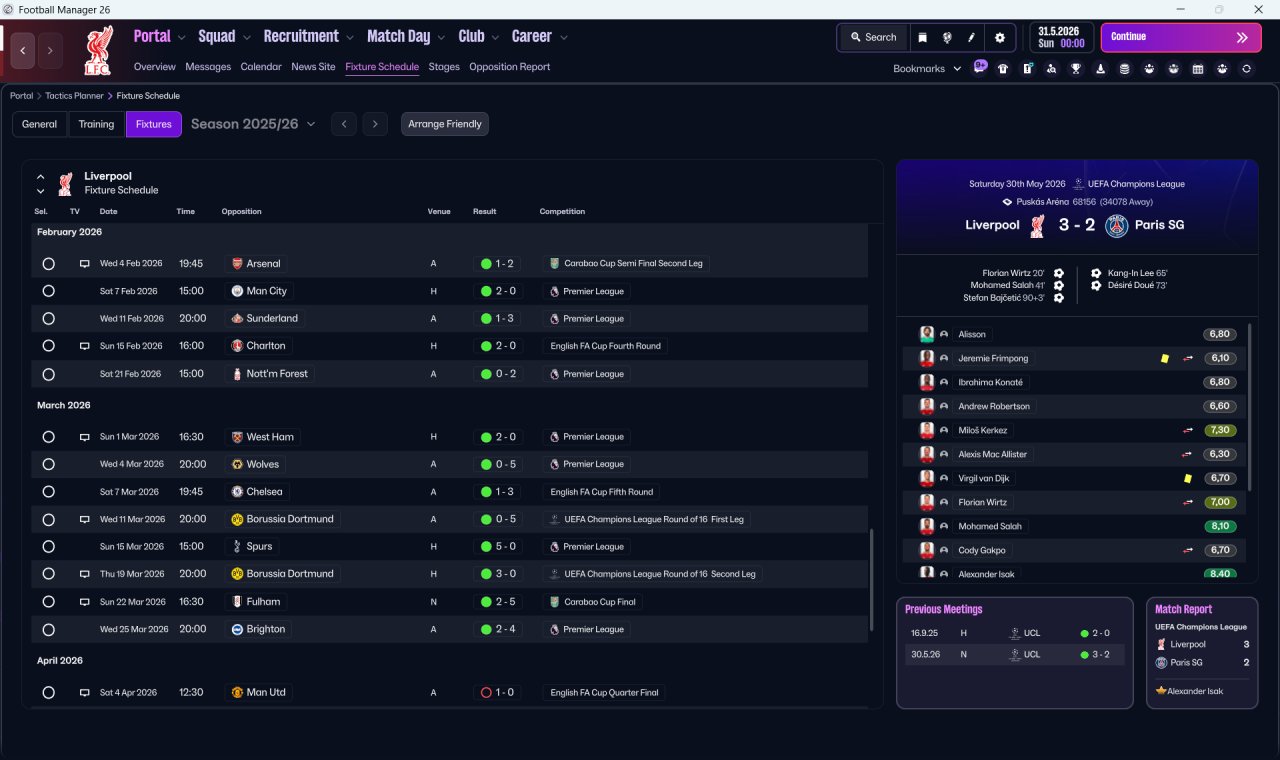The height and width of the screenshot is (760, 1280).
Task: Open the Opposition Report submenu item
Action: point(509,67)
